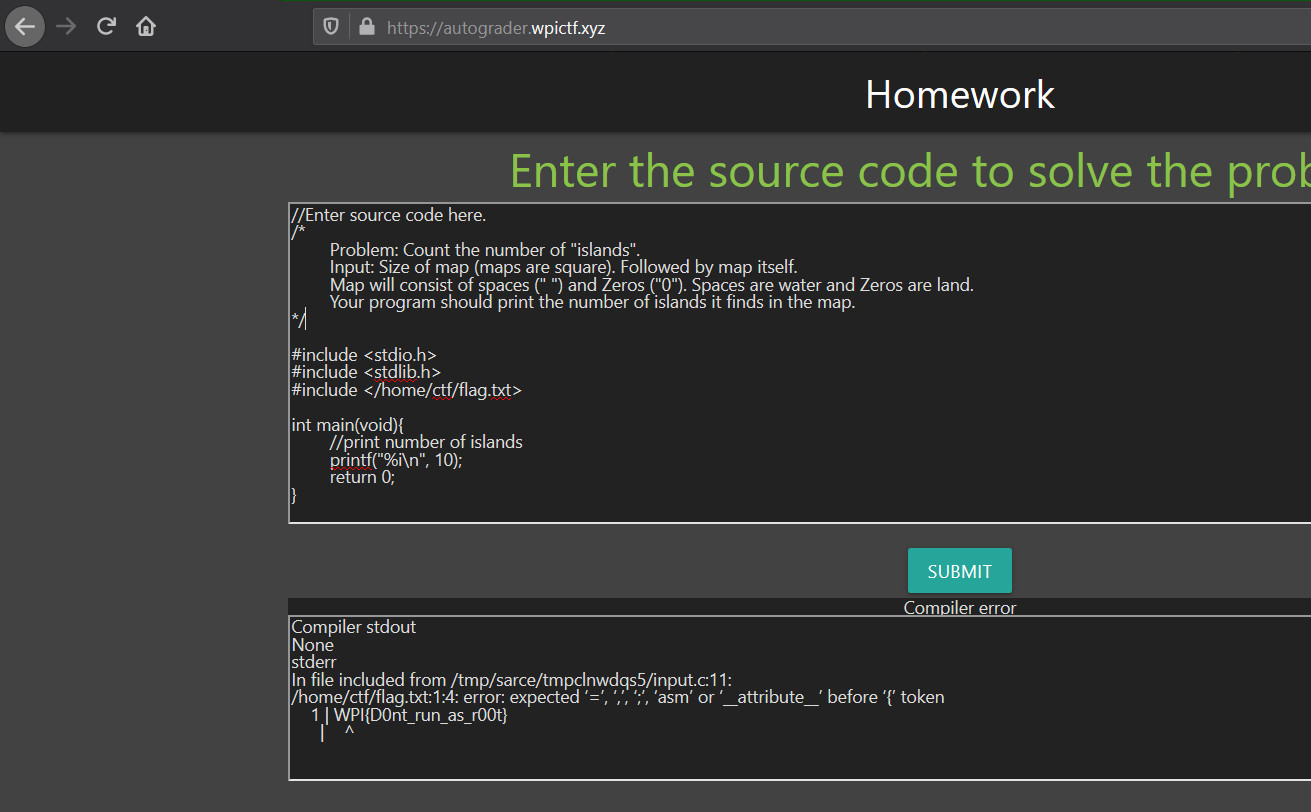
Task: Go to the browser home page
Action: pyautogui.click(x=146, y=27)
